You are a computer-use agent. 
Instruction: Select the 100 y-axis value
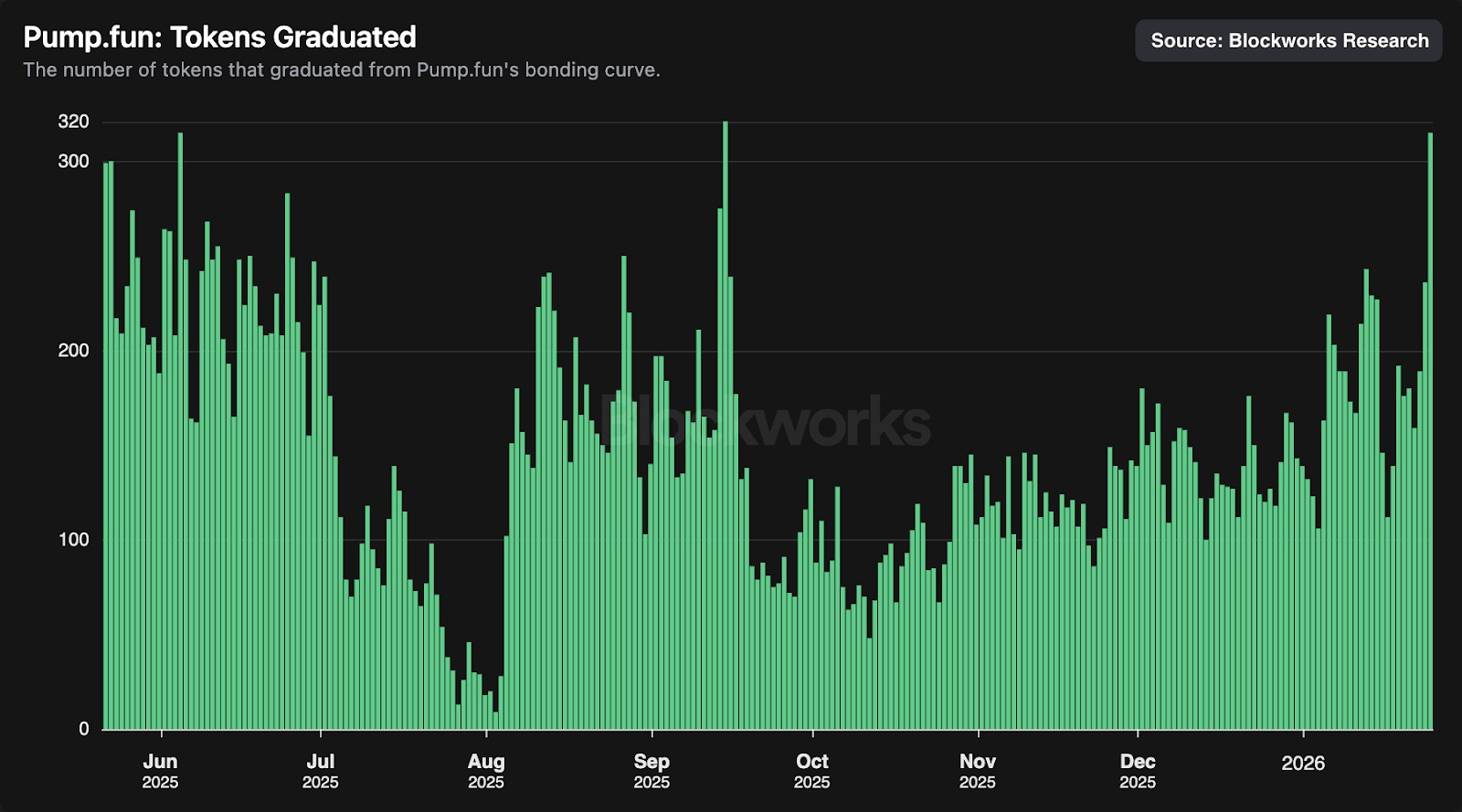(x=74, y=540)
